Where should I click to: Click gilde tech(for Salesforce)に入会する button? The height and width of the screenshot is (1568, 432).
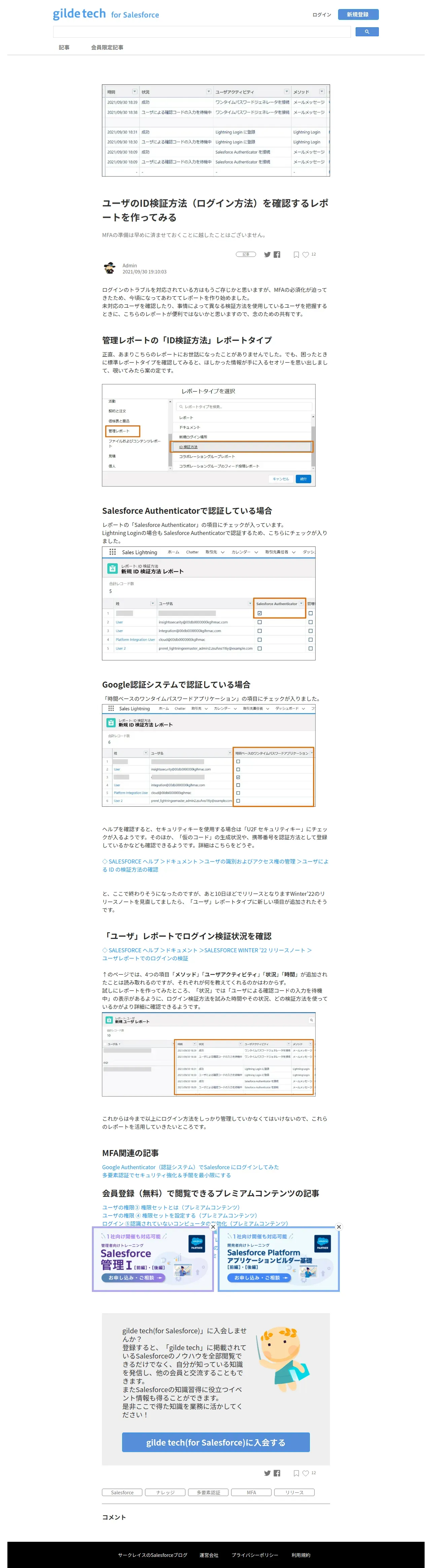pos(216,1442)
